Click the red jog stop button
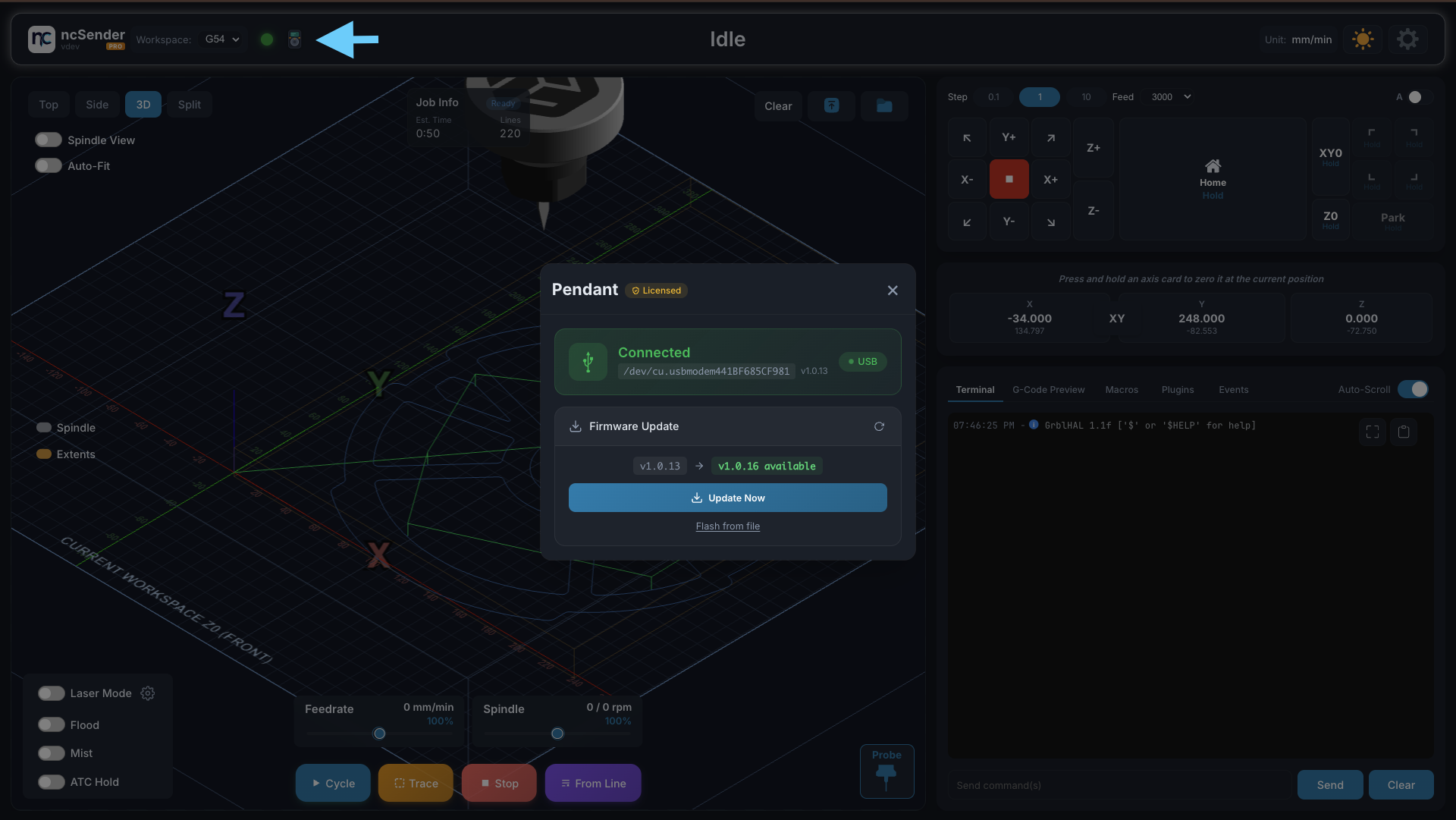This screenshot has height=820, width=1456. 1009,179
